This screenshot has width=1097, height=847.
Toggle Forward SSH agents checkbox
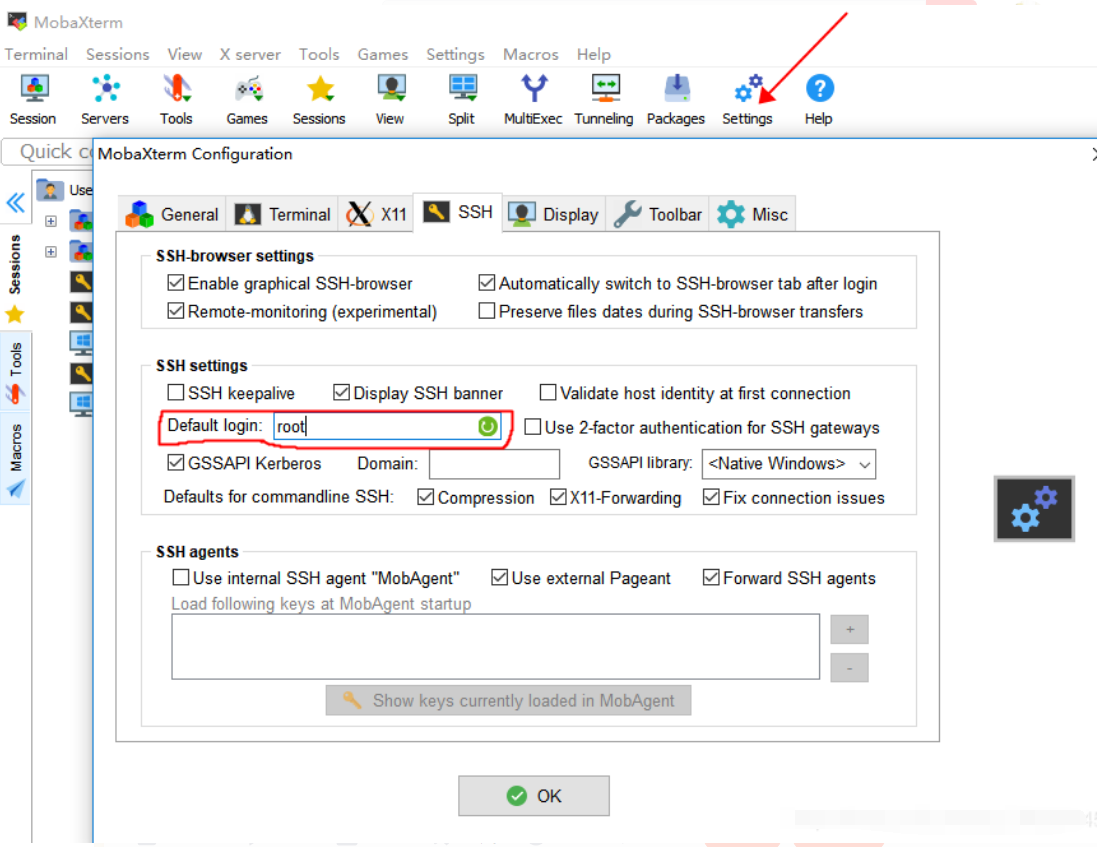[x=711, y=577]
